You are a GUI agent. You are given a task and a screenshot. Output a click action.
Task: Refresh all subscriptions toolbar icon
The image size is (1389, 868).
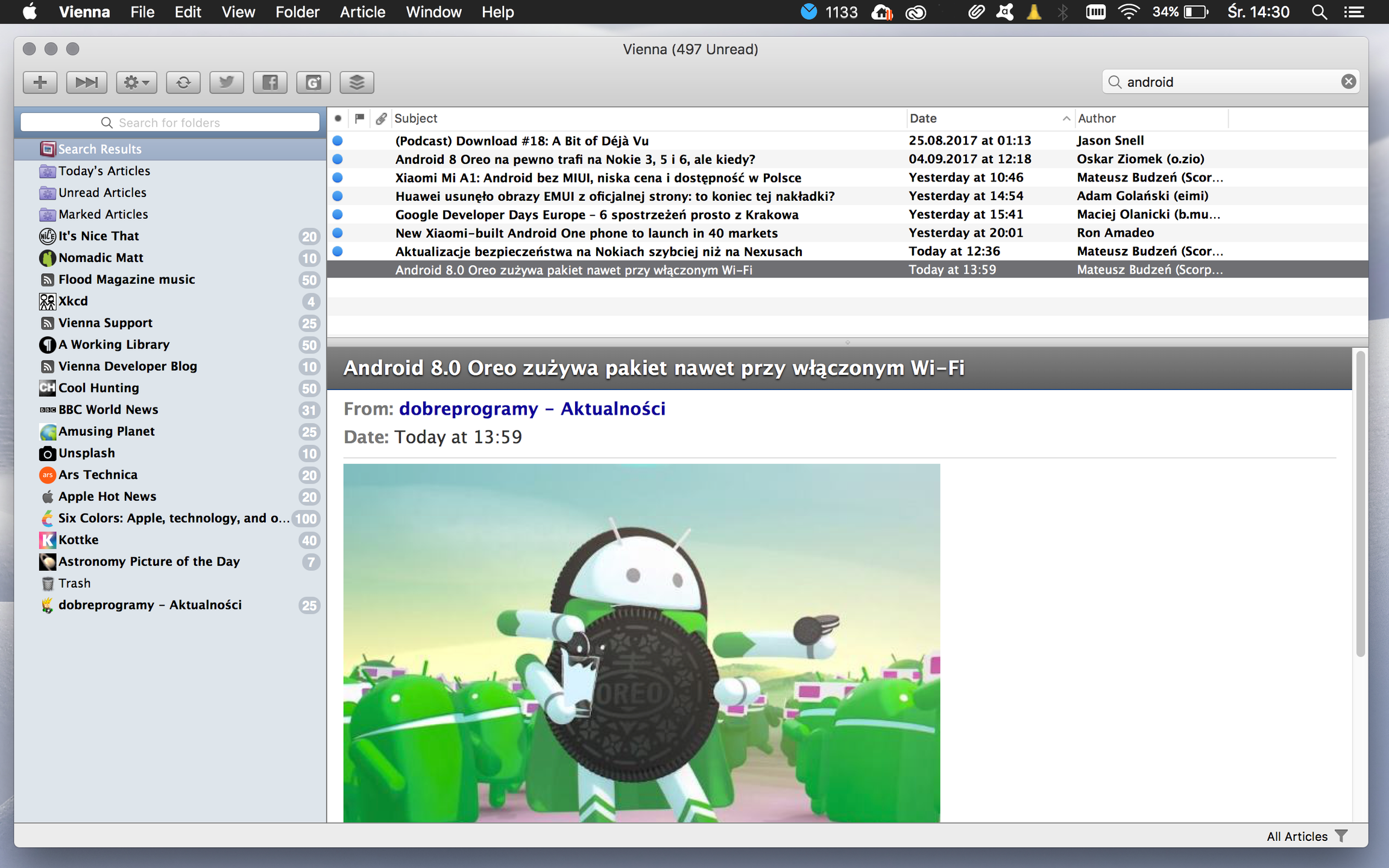[x=183, y=82]
